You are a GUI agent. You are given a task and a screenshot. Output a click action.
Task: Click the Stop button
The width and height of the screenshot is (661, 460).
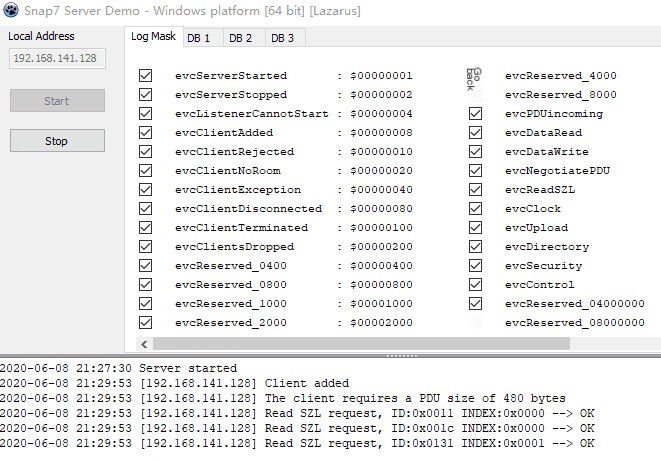point(57,140)
